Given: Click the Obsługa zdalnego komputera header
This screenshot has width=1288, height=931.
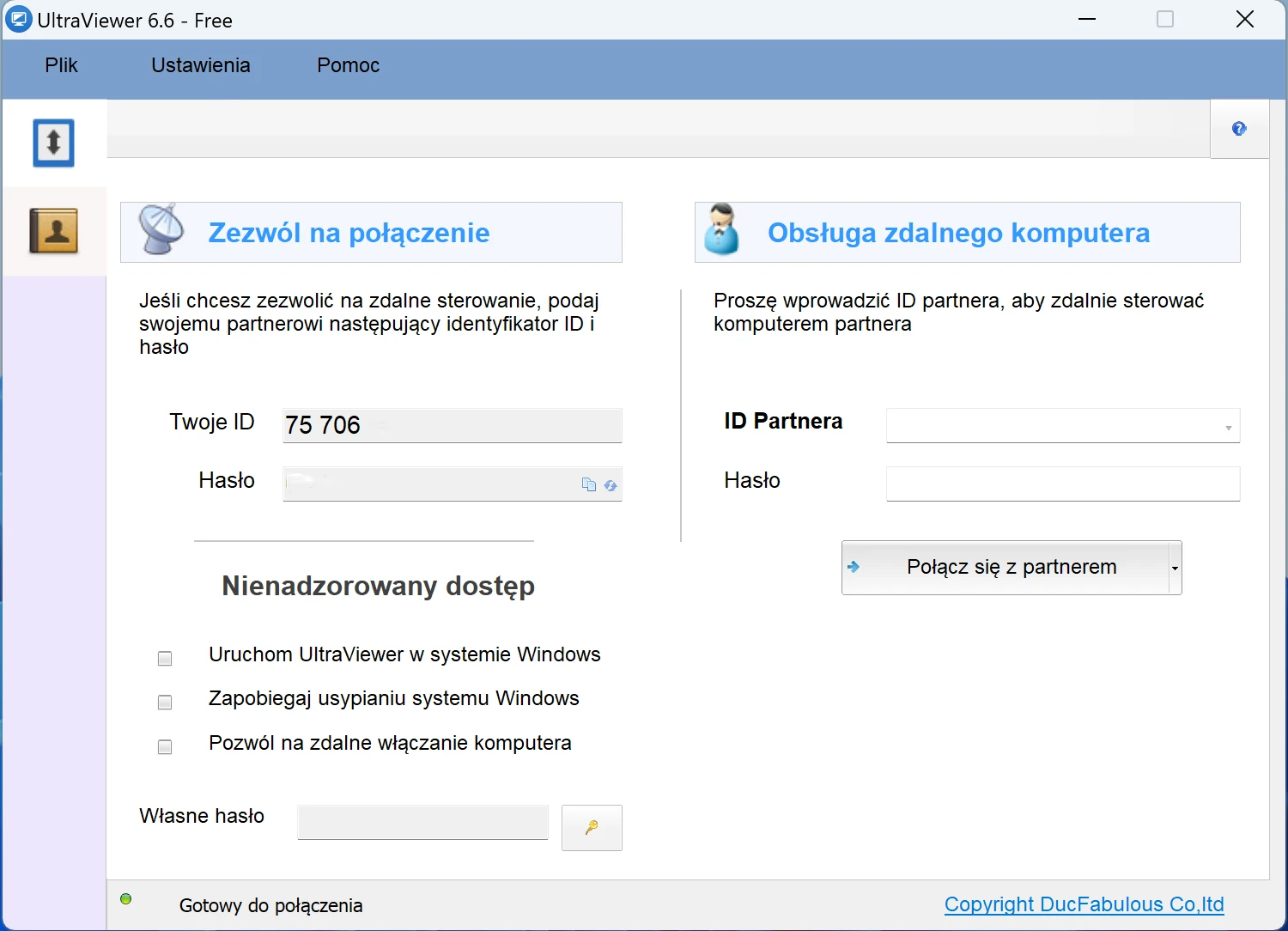Looking at the screenshot, I should [968, 233].
